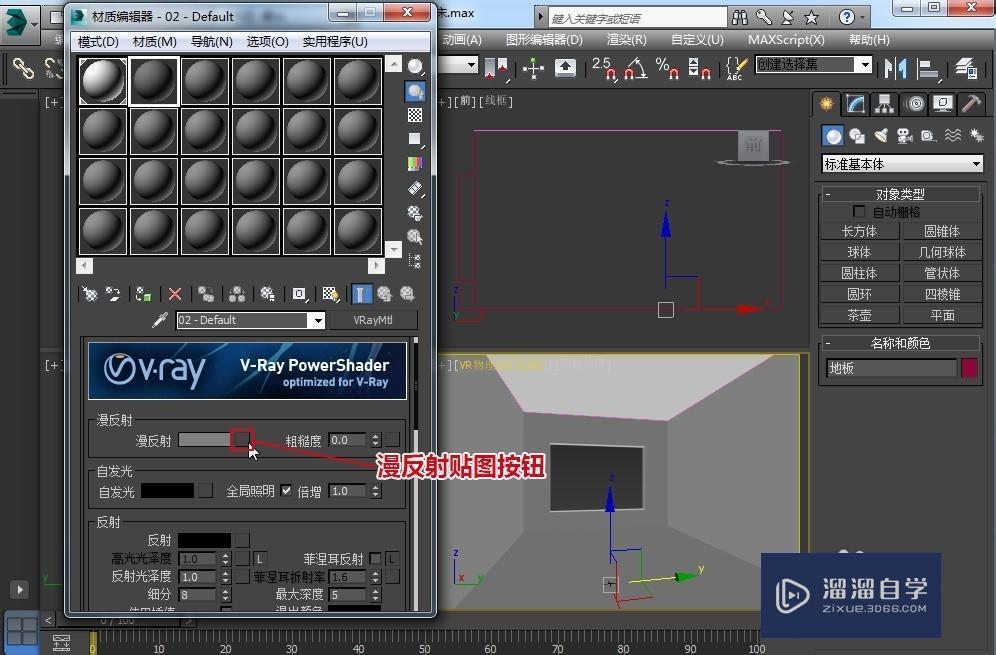This screenshot has width=996, height=655.
Task: Expand the 标准基本体 dropdown
Action: click(x=976, y=164)
